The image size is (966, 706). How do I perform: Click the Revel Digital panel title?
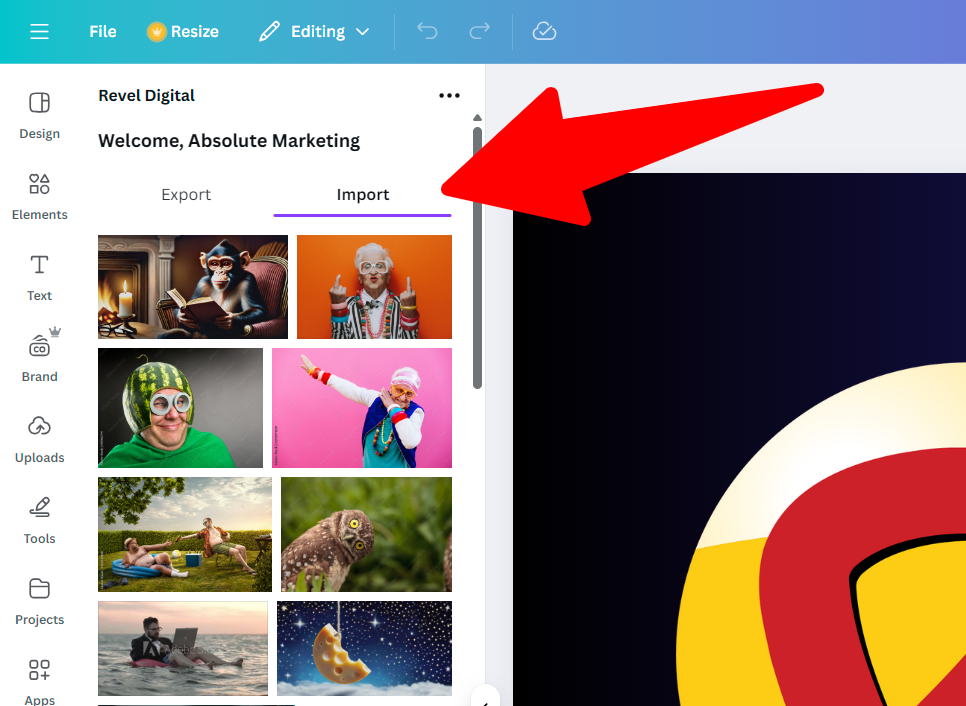[x=147, y=95]
